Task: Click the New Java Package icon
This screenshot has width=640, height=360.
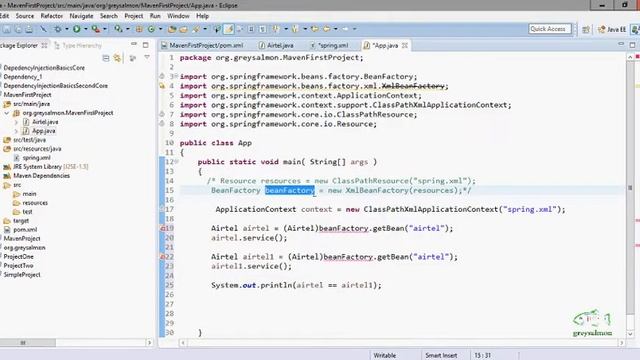Action: pos(139,29)
